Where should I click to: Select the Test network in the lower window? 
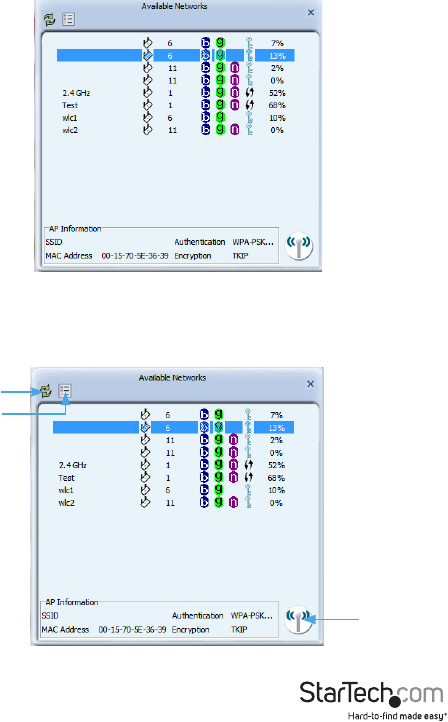[173, 477]
